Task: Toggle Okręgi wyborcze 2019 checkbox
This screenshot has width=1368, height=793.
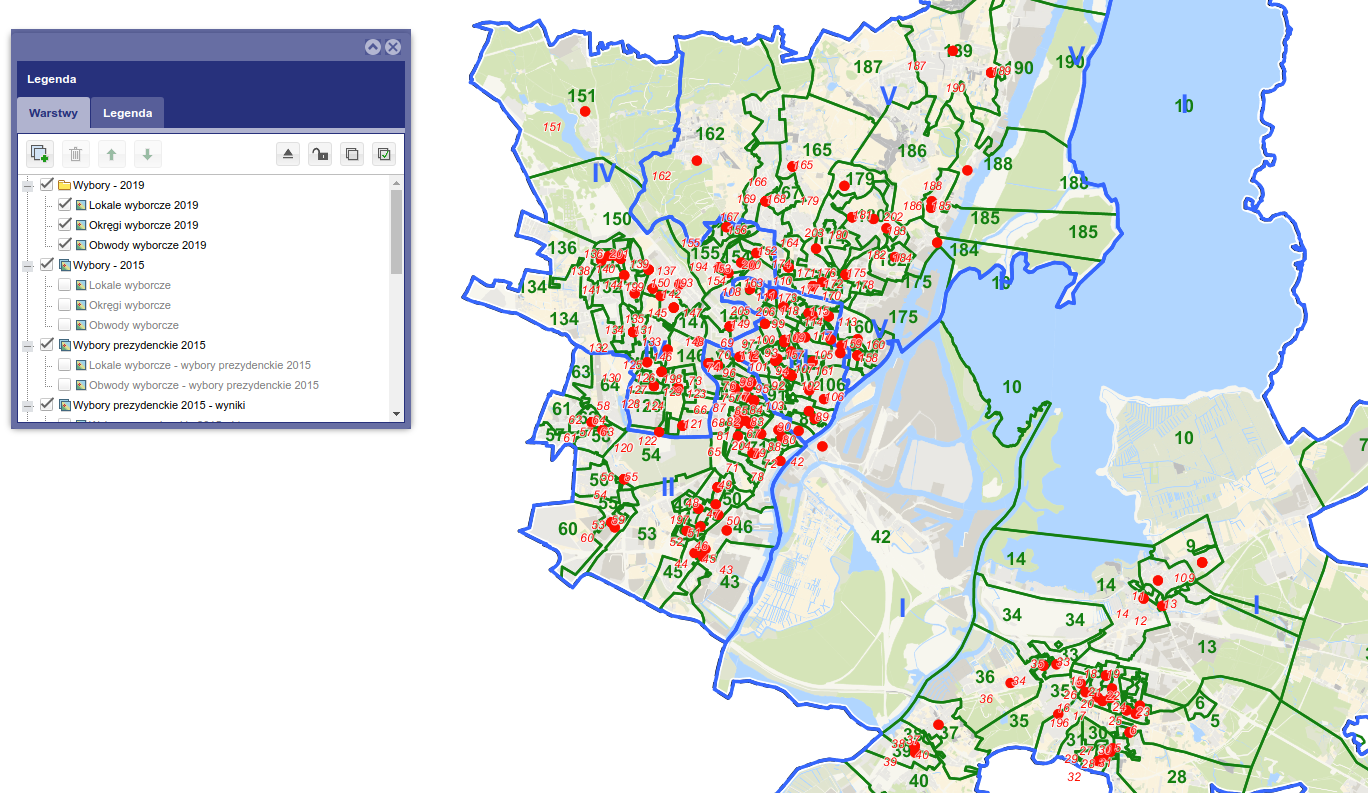Action: click(65, 224)
